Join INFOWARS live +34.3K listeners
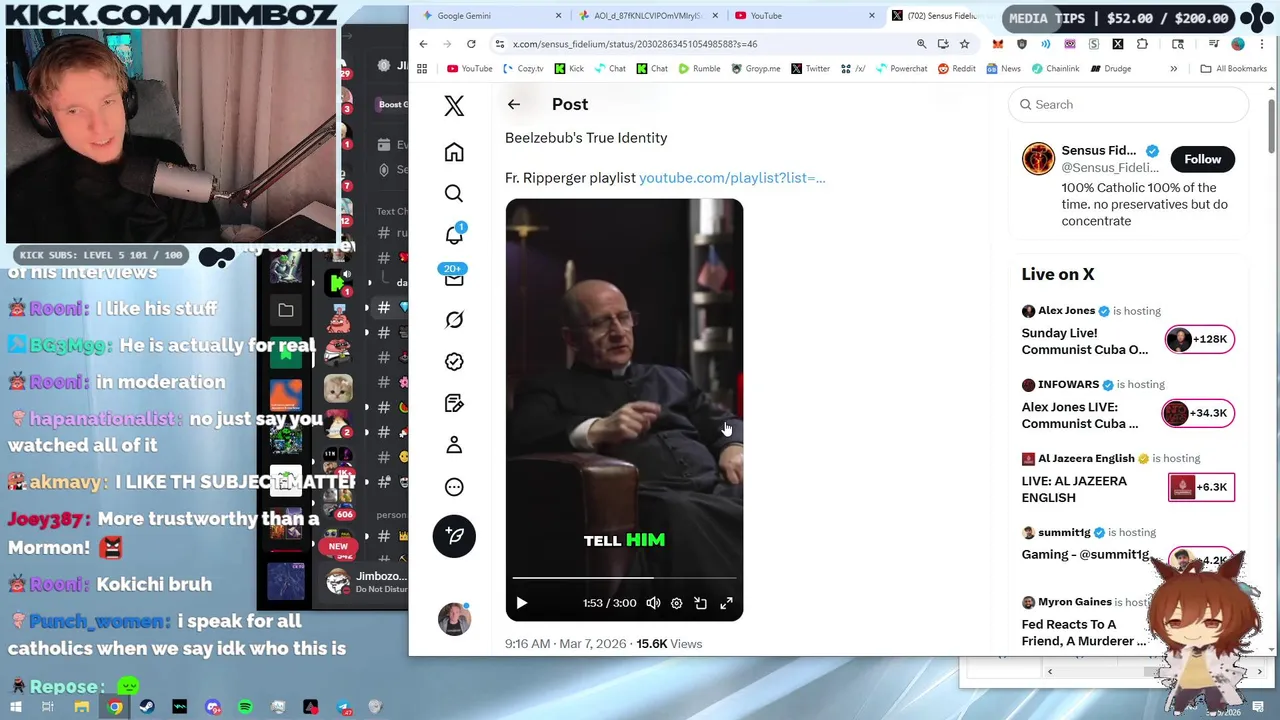Viewport: 1280px width, 720px height. coord(1198,413)
